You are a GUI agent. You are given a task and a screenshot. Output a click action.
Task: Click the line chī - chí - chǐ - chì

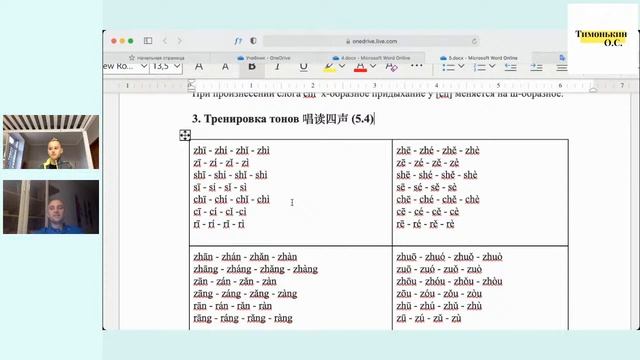click(231, 200)
